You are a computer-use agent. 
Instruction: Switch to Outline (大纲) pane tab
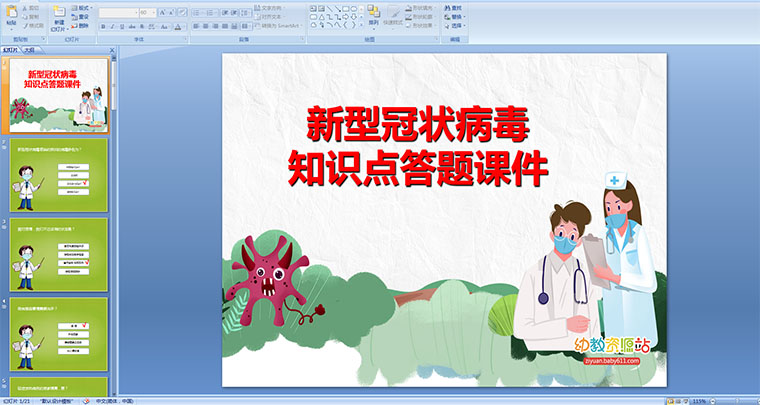30,50
